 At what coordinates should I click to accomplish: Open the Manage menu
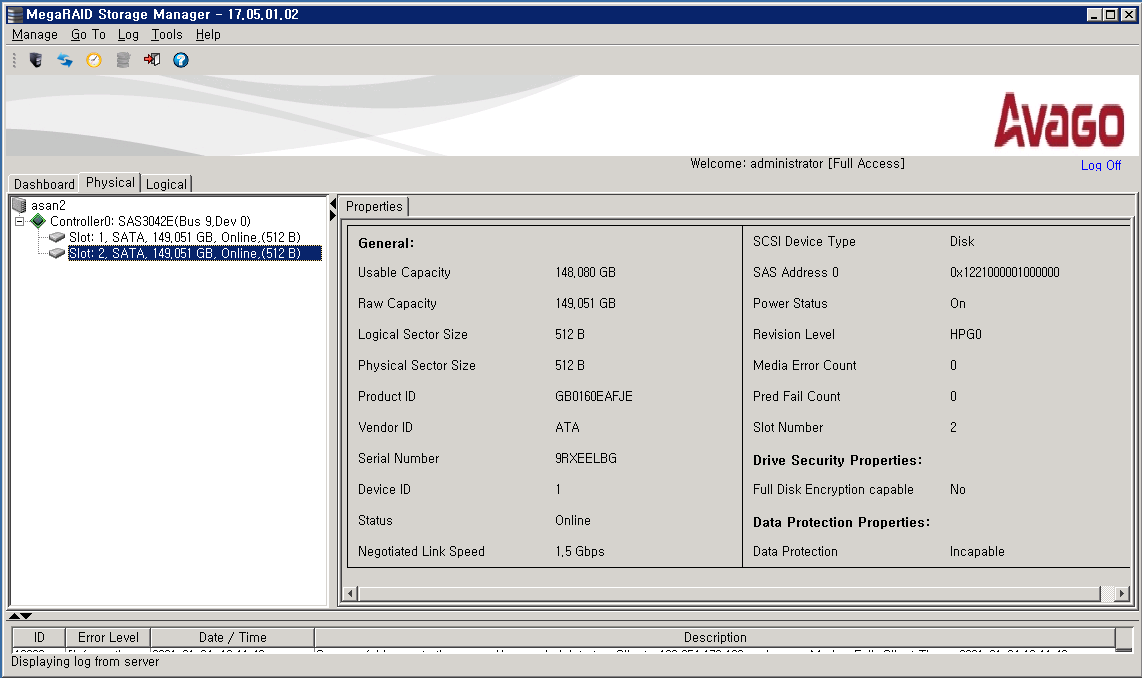coord(35,34)
